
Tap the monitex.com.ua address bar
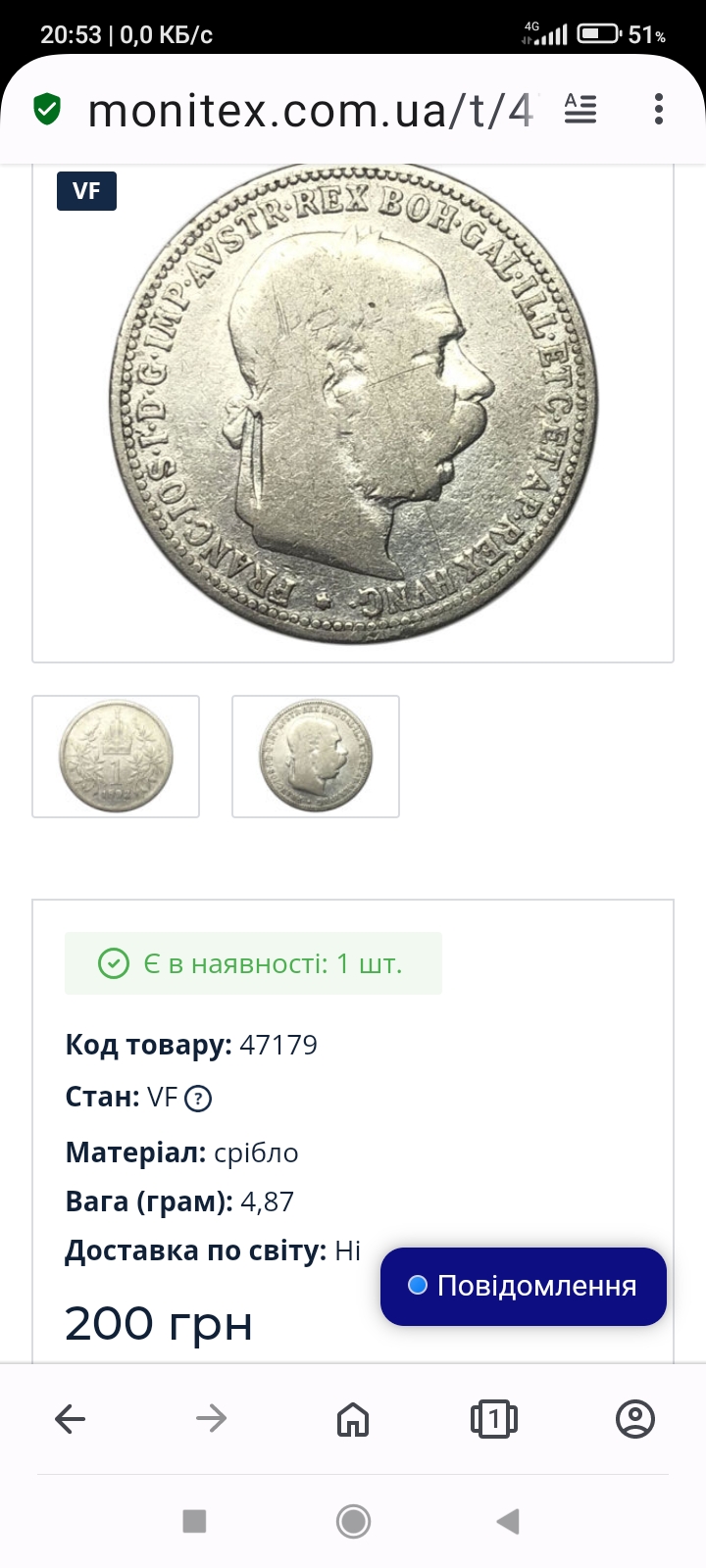[311, 110]
